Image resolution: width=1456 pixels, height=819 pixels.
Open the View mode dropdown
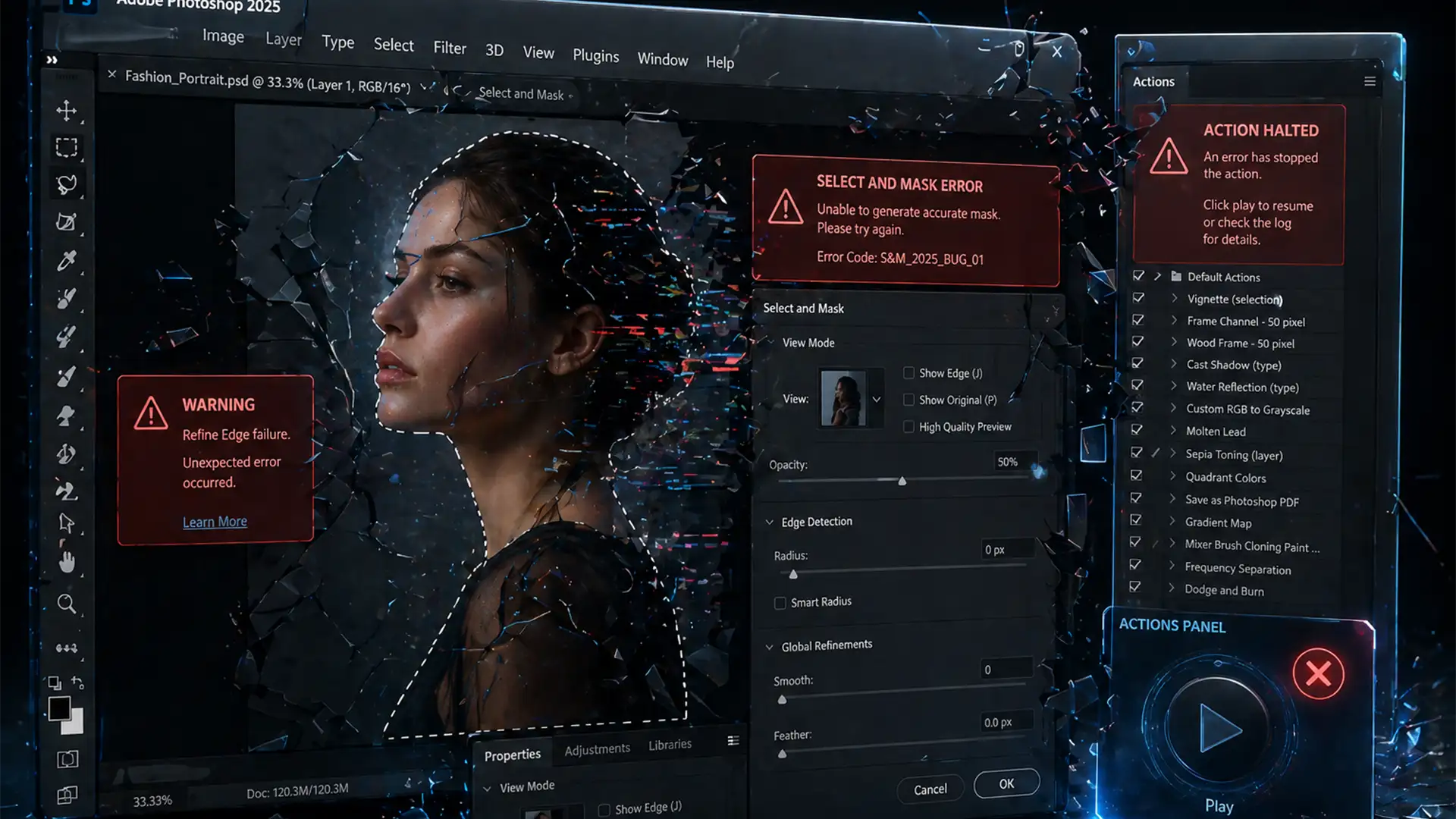(877, 399)
